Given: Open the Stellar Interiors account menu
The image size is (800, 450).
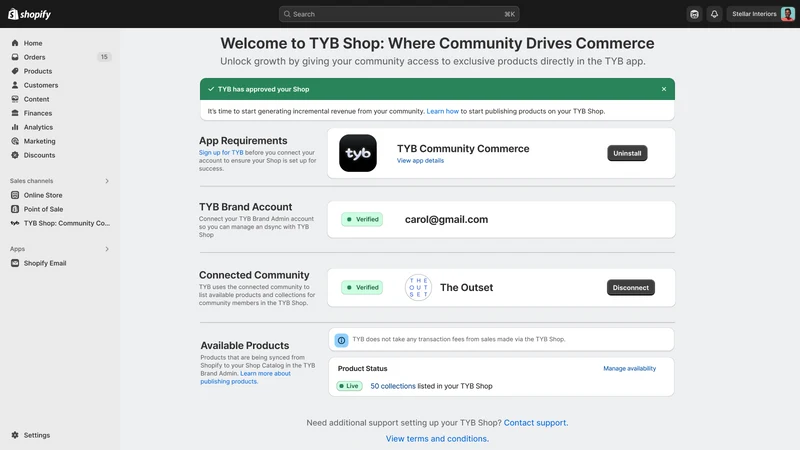Looking at the screenshot, I should [761, 14].
